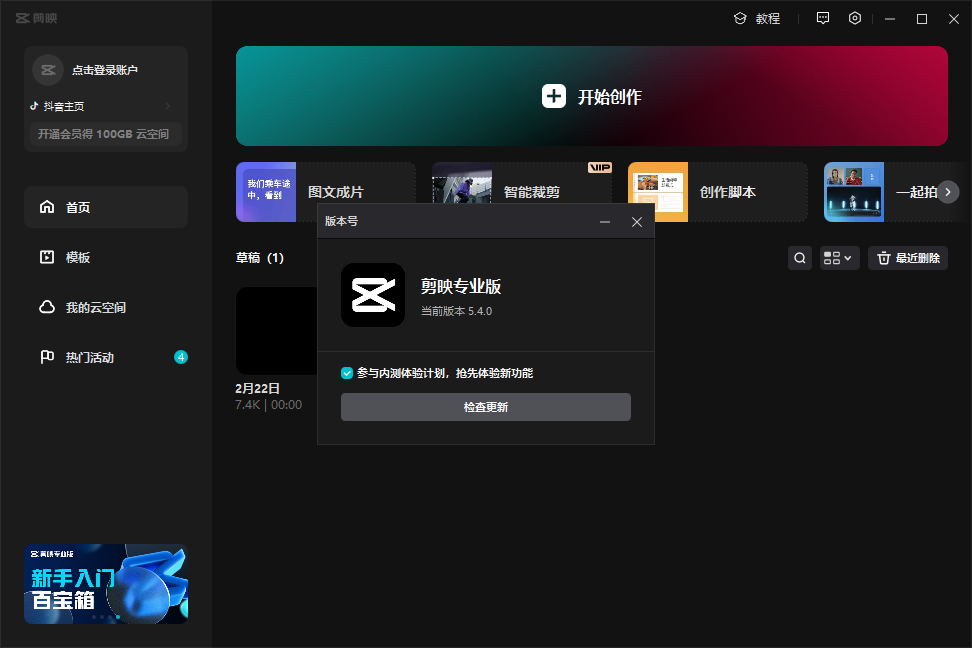Expand the chevron beside 抖音主页

167,107
